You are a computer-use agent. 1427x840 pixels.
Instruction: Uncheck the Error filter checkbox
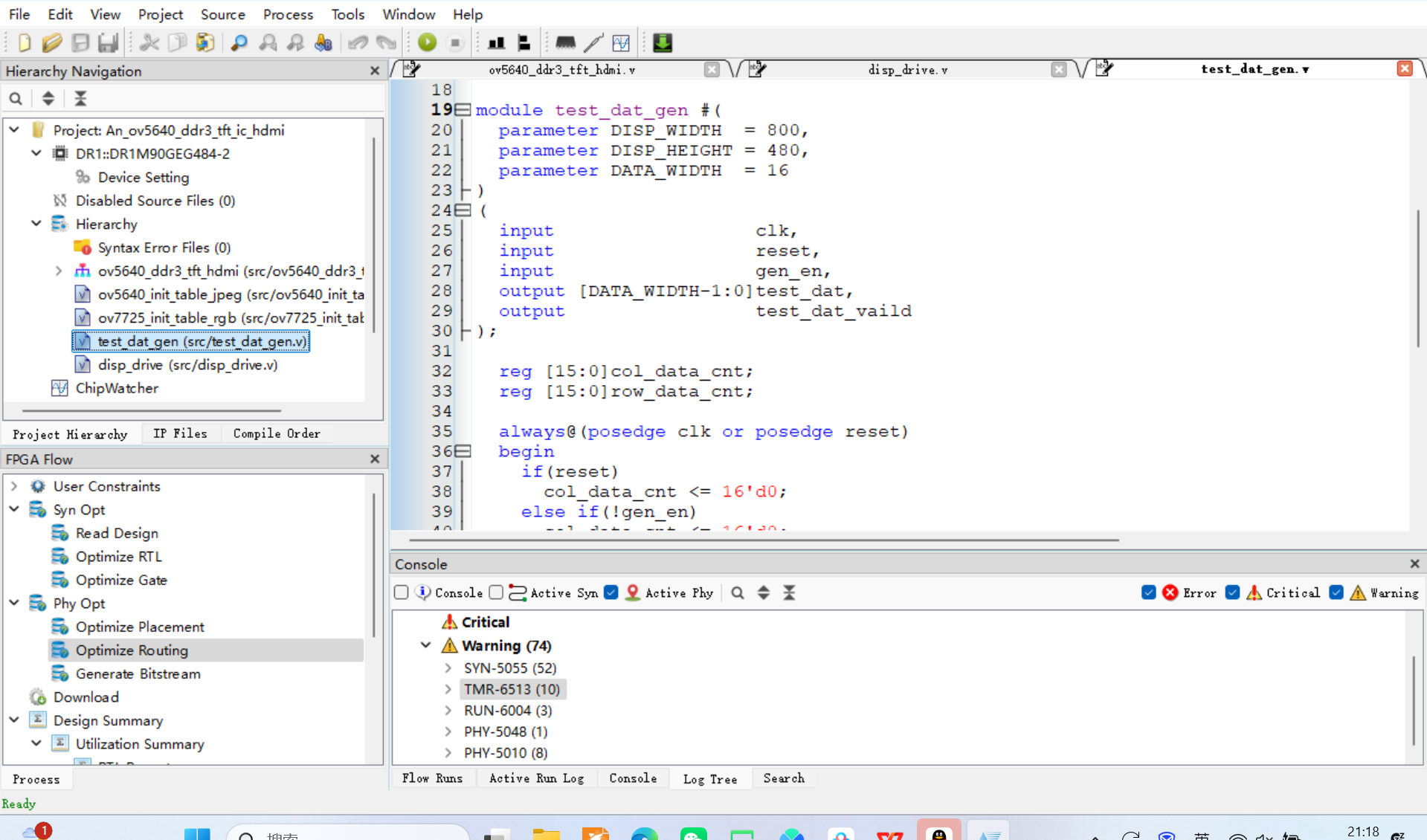[1148, 592]
